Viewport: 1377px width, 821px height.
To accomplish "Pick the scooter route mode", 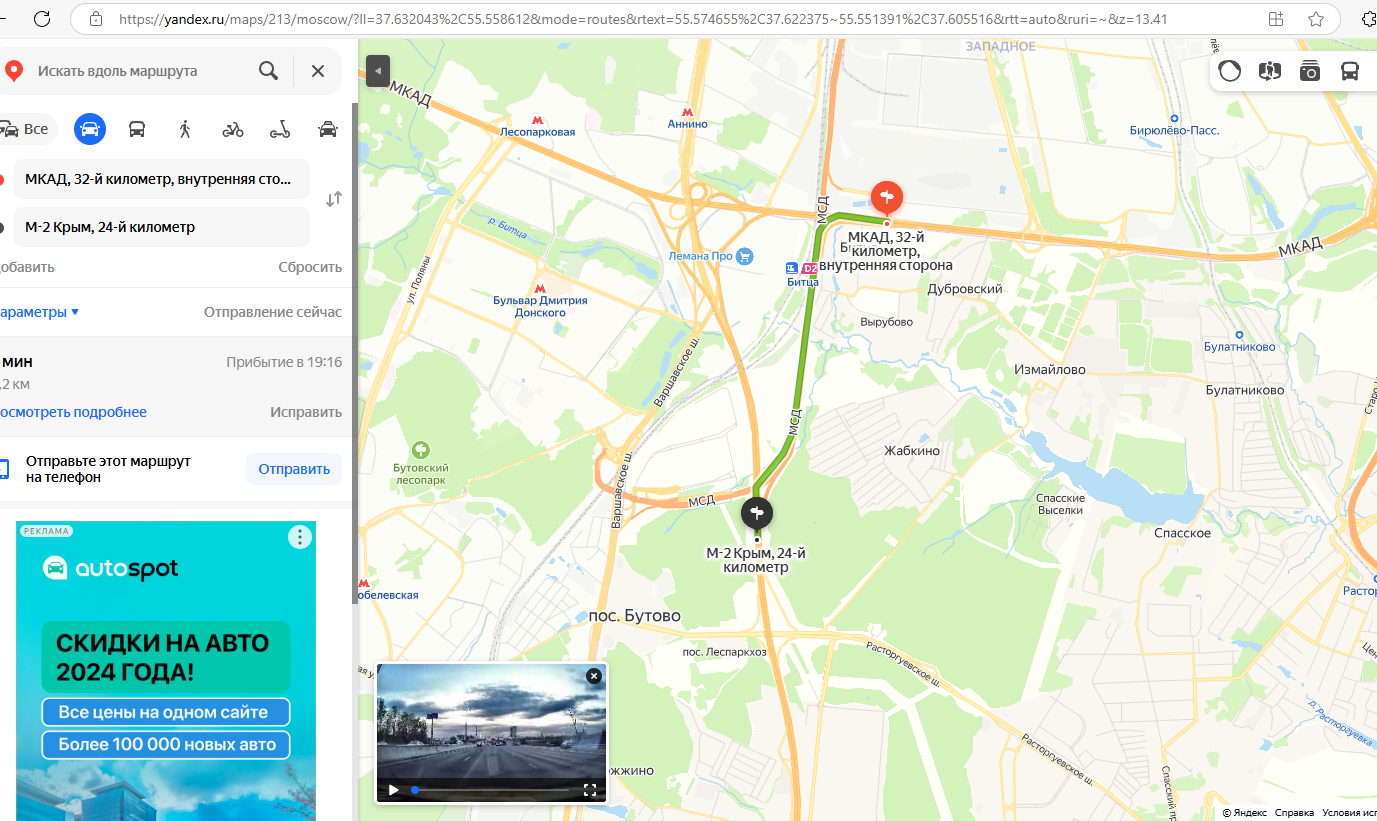I will tap(280, 129).
